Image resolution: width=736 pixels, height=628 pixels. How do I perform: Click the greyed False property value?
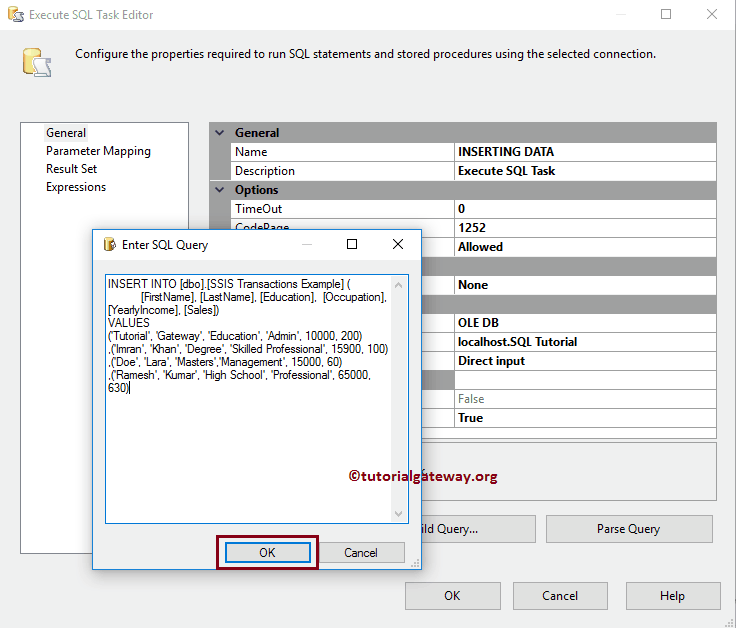click(x=585, y=399)
